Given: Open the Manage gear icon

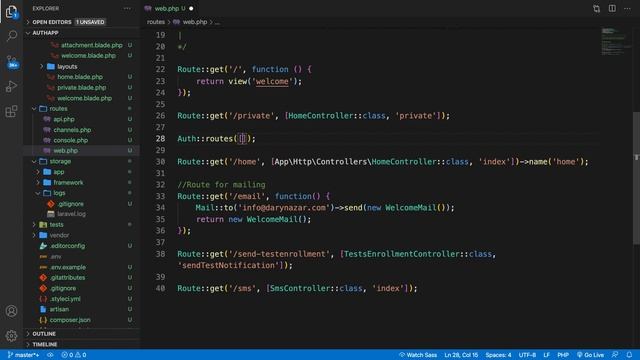Looking at the screenshot, I should [11, 336].
